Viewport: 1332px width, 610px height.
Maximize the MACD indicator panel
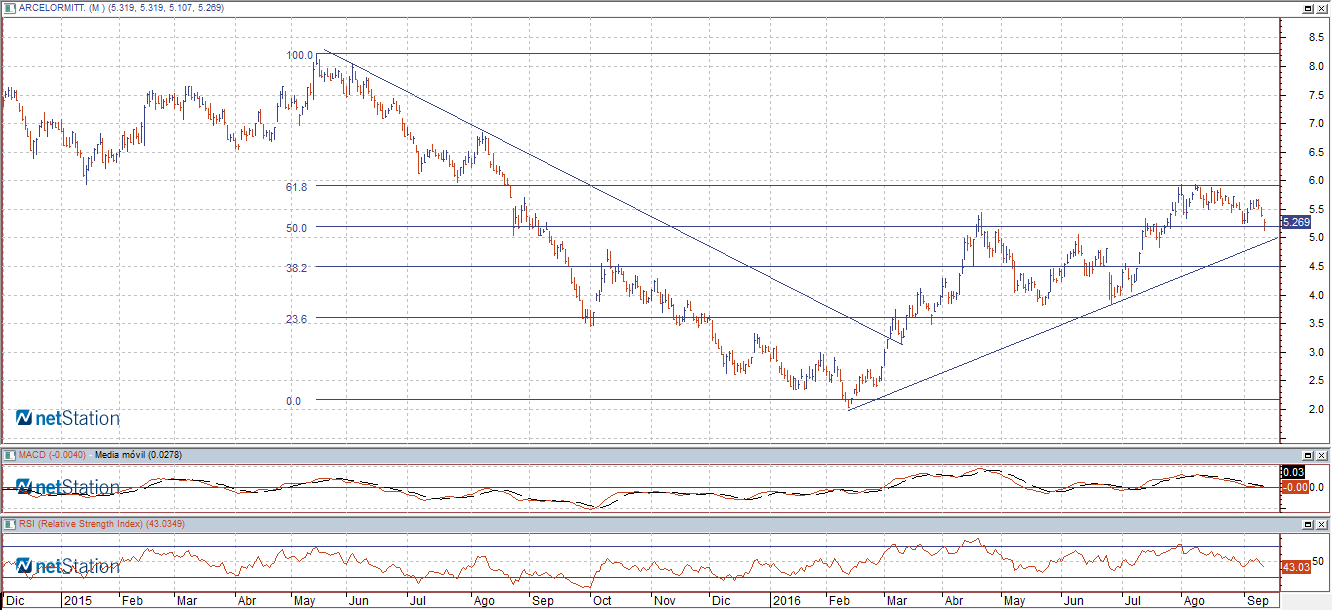point(1309,455)
